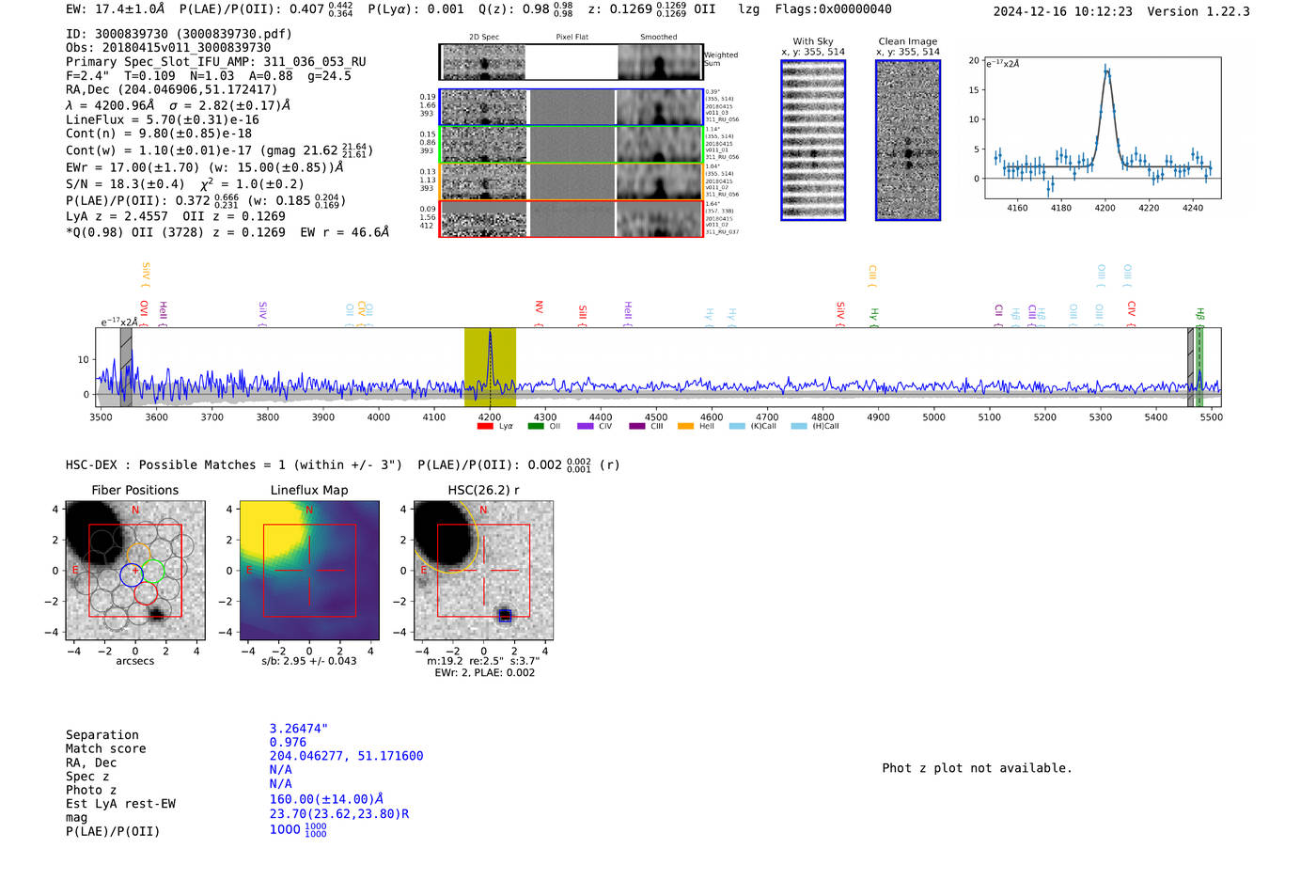Click the Separation value 3.26474"
This screenshot has height=896, width=1316.
299,729
